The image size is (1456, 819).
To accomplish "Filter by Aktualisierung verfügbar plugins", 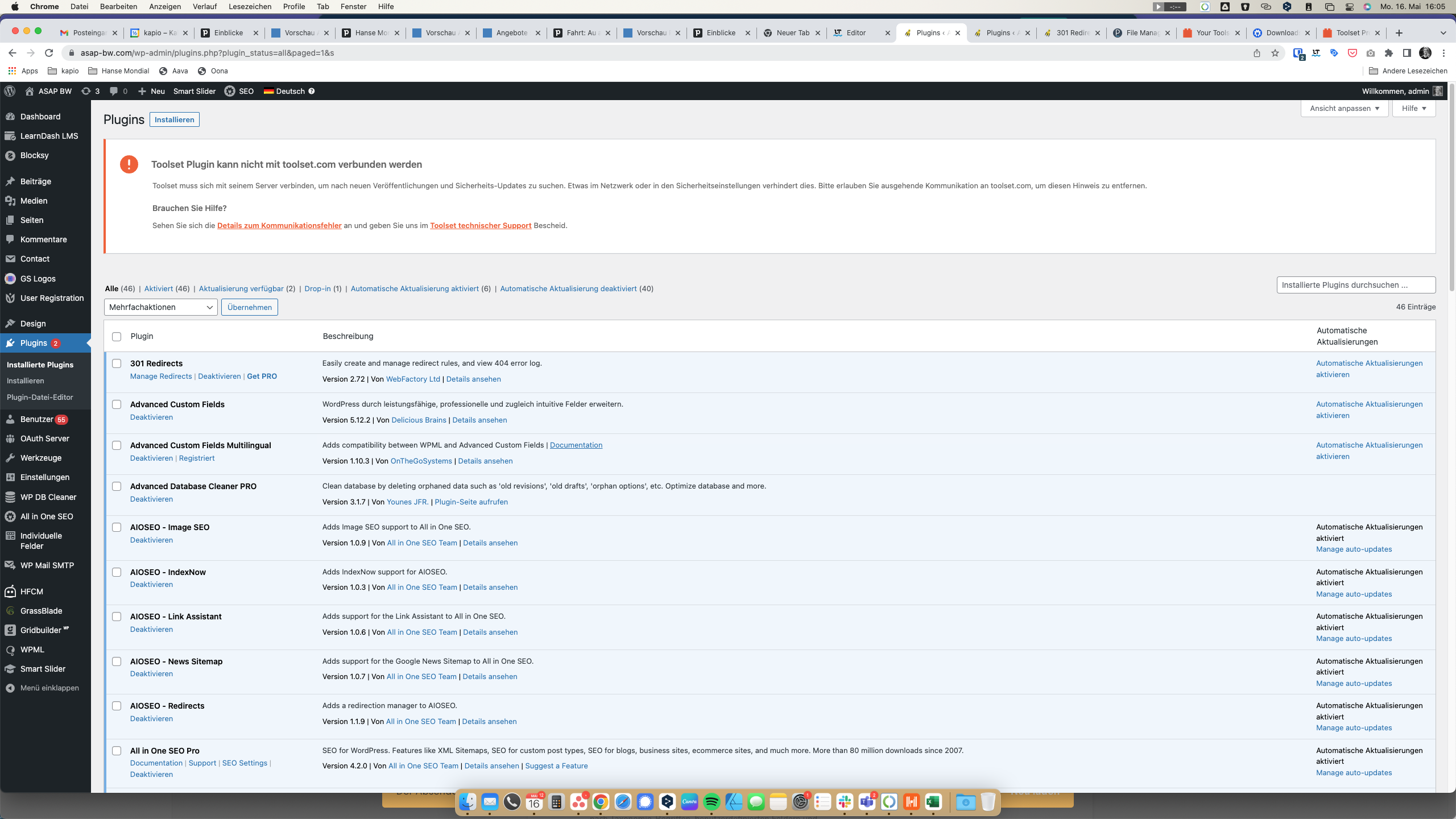I will click(x=241, y=288).
